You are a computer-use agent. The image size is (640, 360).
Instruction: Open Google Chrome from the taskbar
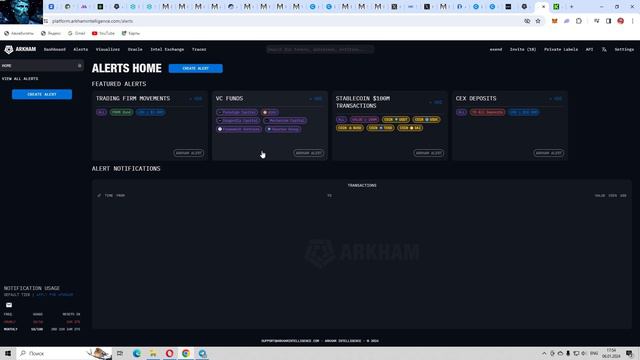[186, 353]
